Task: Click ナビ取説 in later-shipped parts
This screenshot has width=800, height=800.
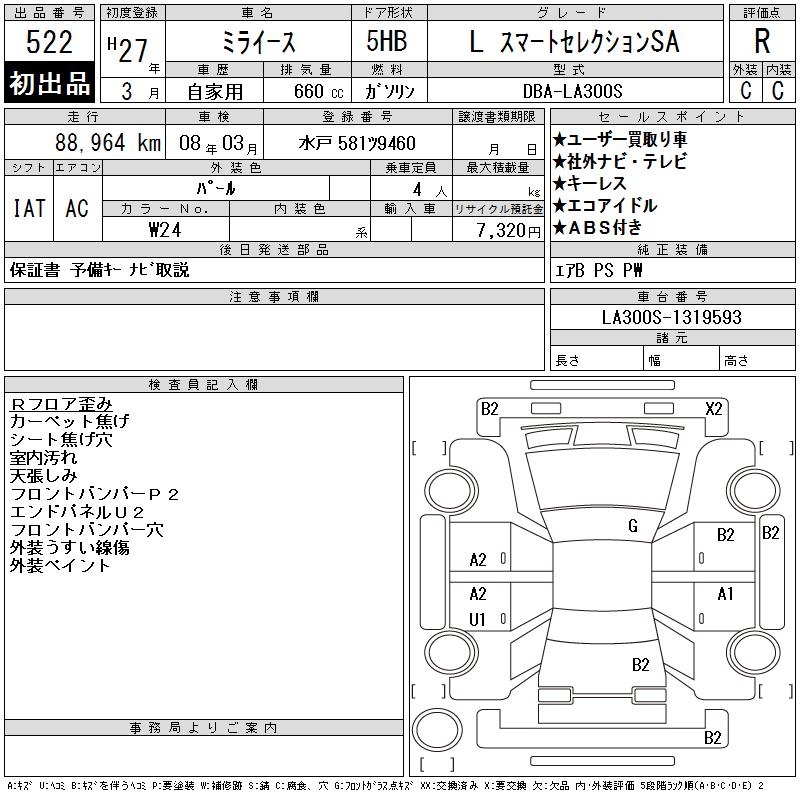Action: [x=159, y=270]
